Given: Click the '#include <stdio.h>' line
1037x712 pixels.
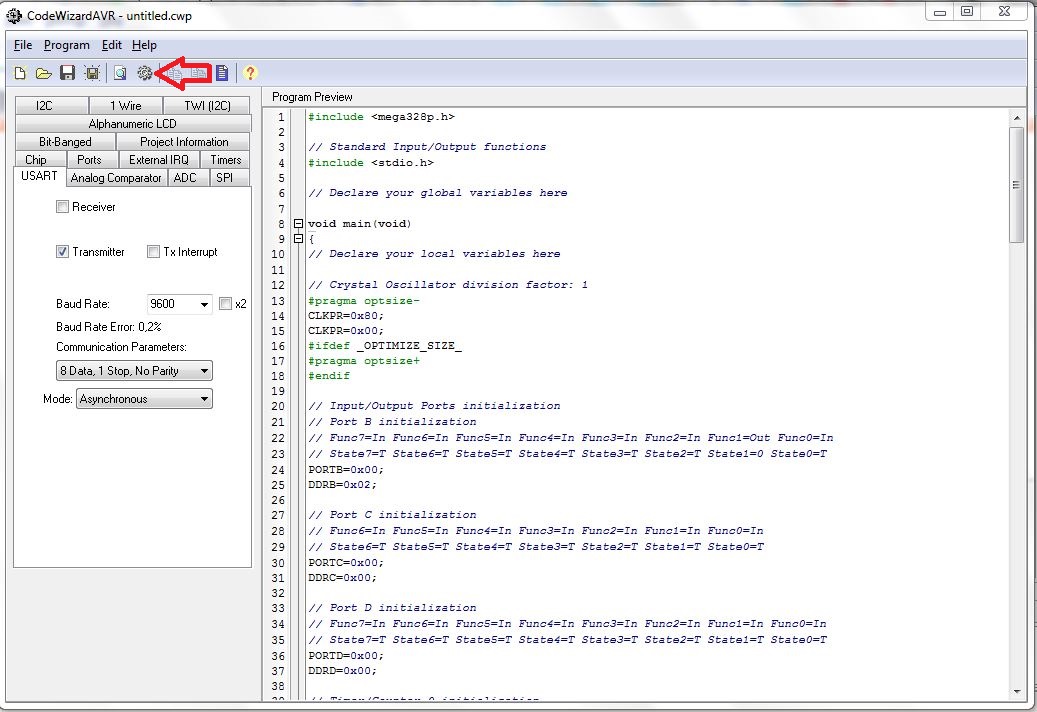Looking at the screenshot, I should coord(371,163).
